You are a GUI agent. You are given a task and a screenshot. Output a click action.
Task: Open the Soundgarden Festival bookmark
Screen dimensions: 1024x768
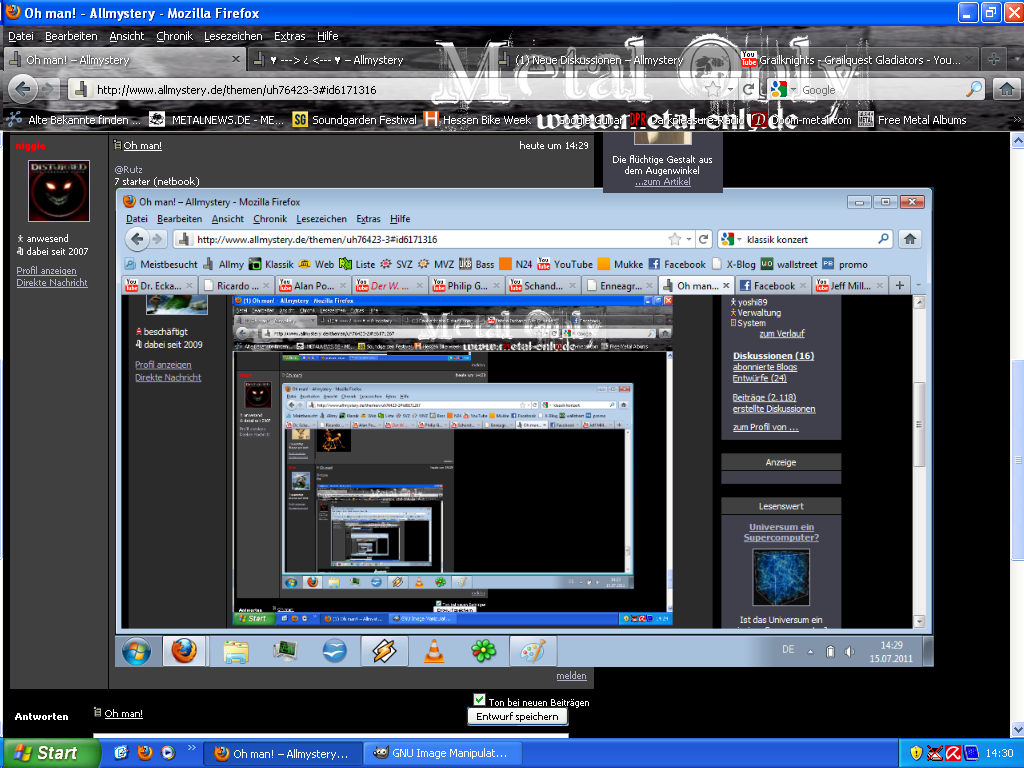pos(355,120)
